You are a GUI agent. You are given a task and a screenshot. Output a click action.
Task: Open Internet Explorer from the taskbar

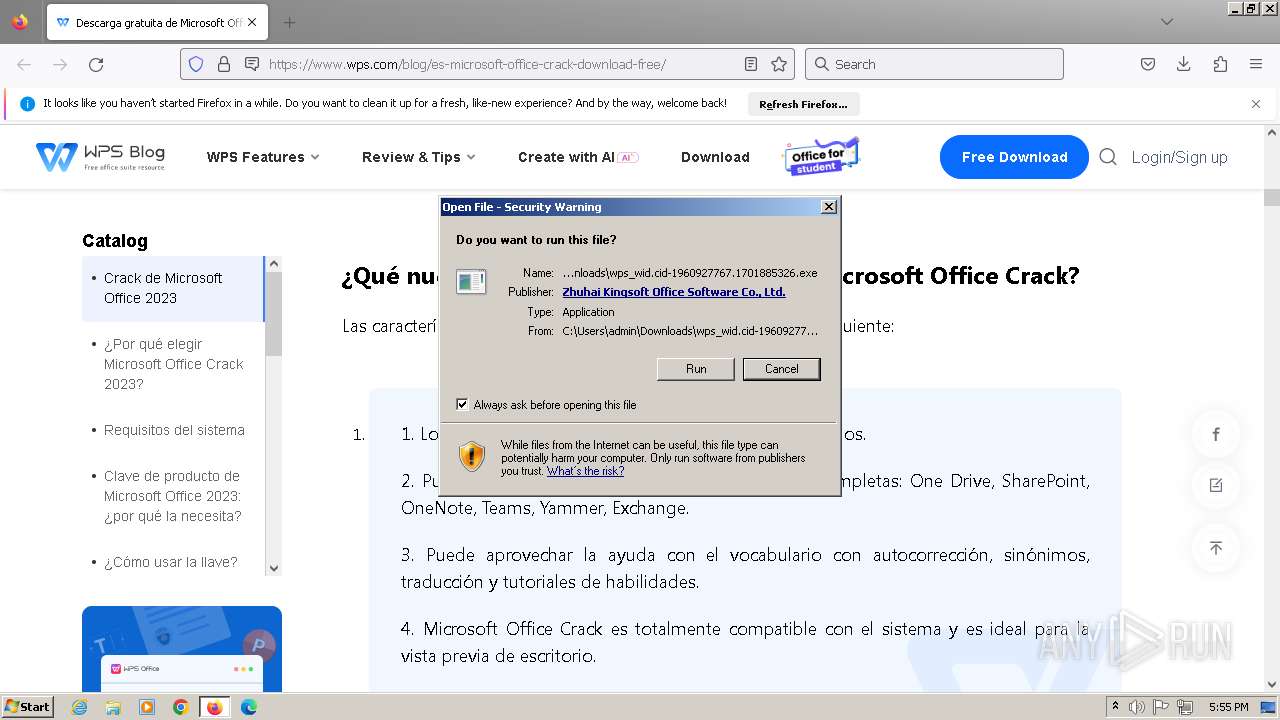click(80, 707)
